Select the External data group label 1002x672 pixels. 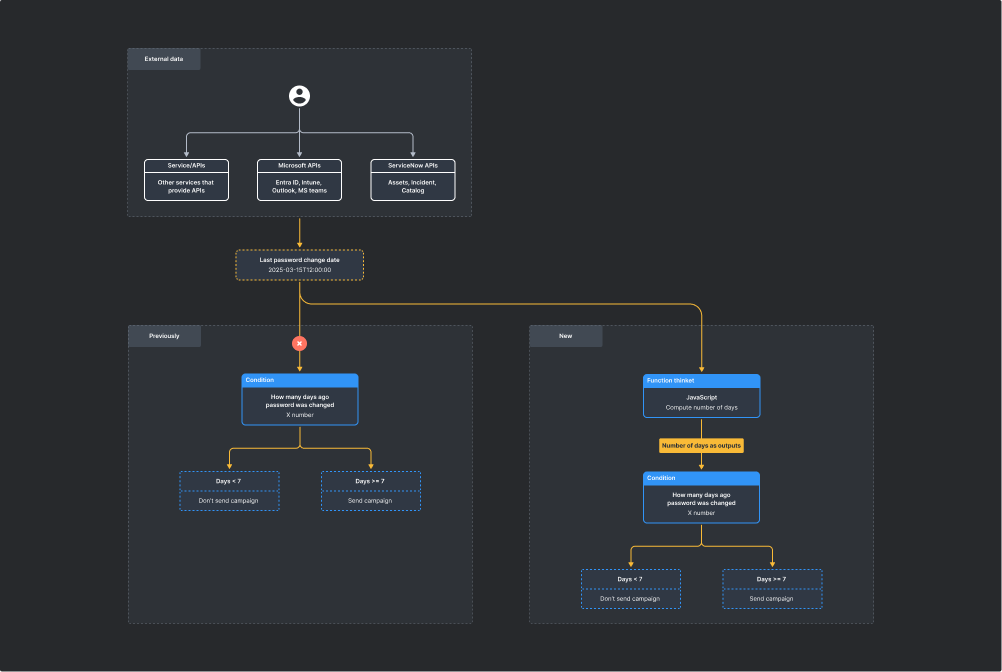click(163, 59)
